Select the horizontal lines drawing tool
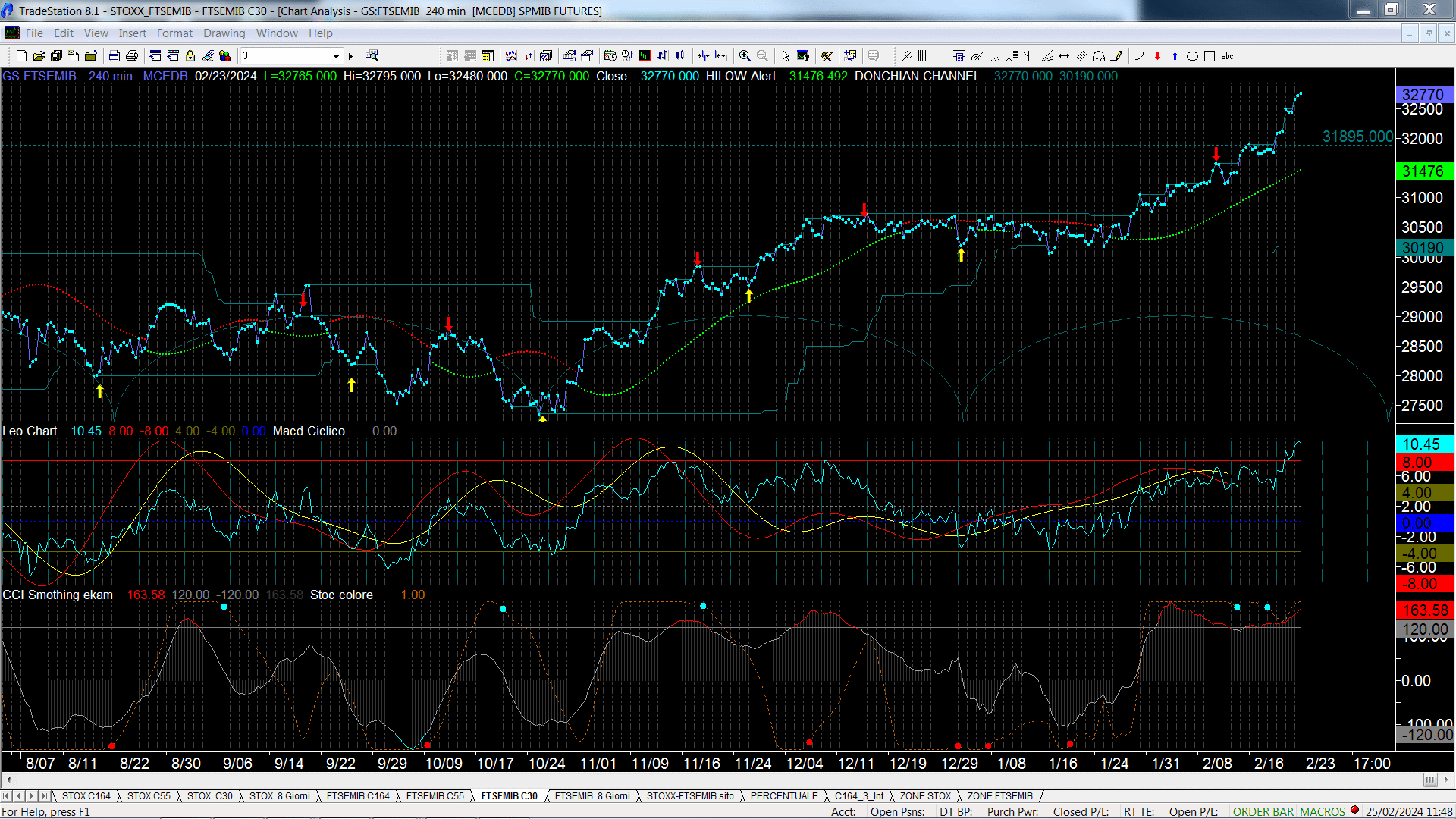The width and height of the screenshot is (1456, 819). [941, 55]
